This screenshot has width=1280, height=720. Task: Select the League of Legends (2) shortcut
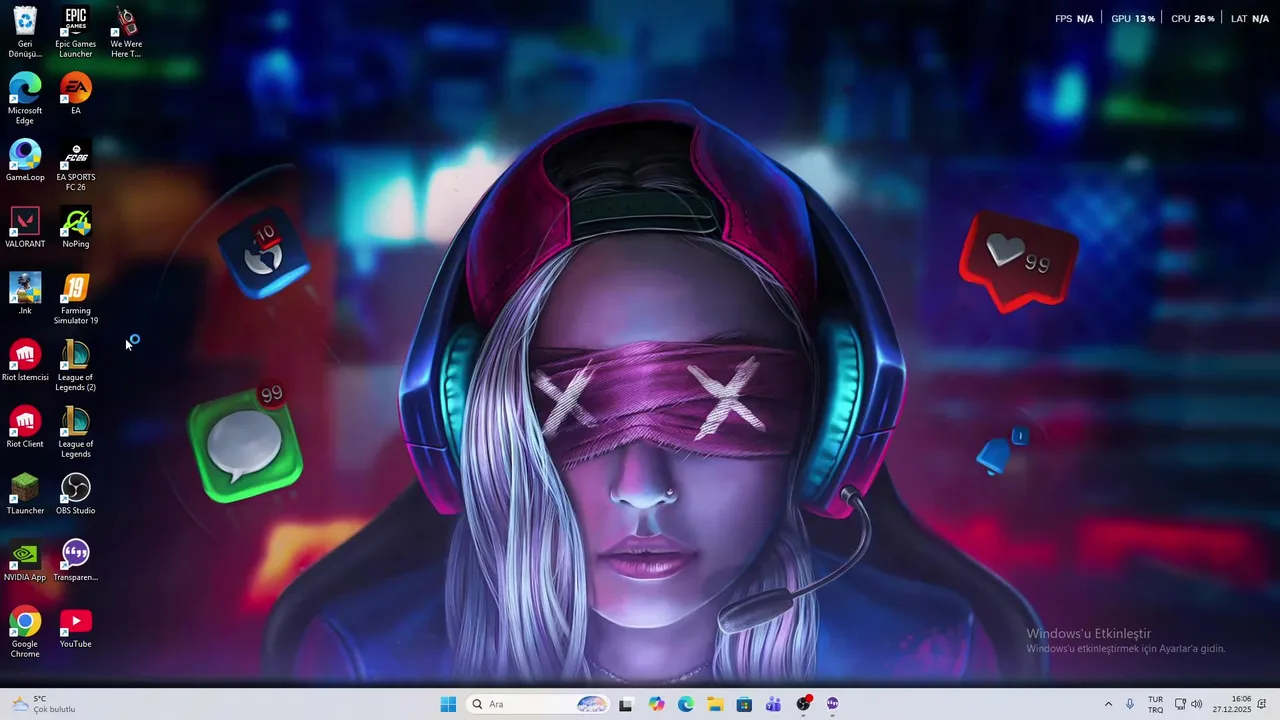[x=76, y=366]
